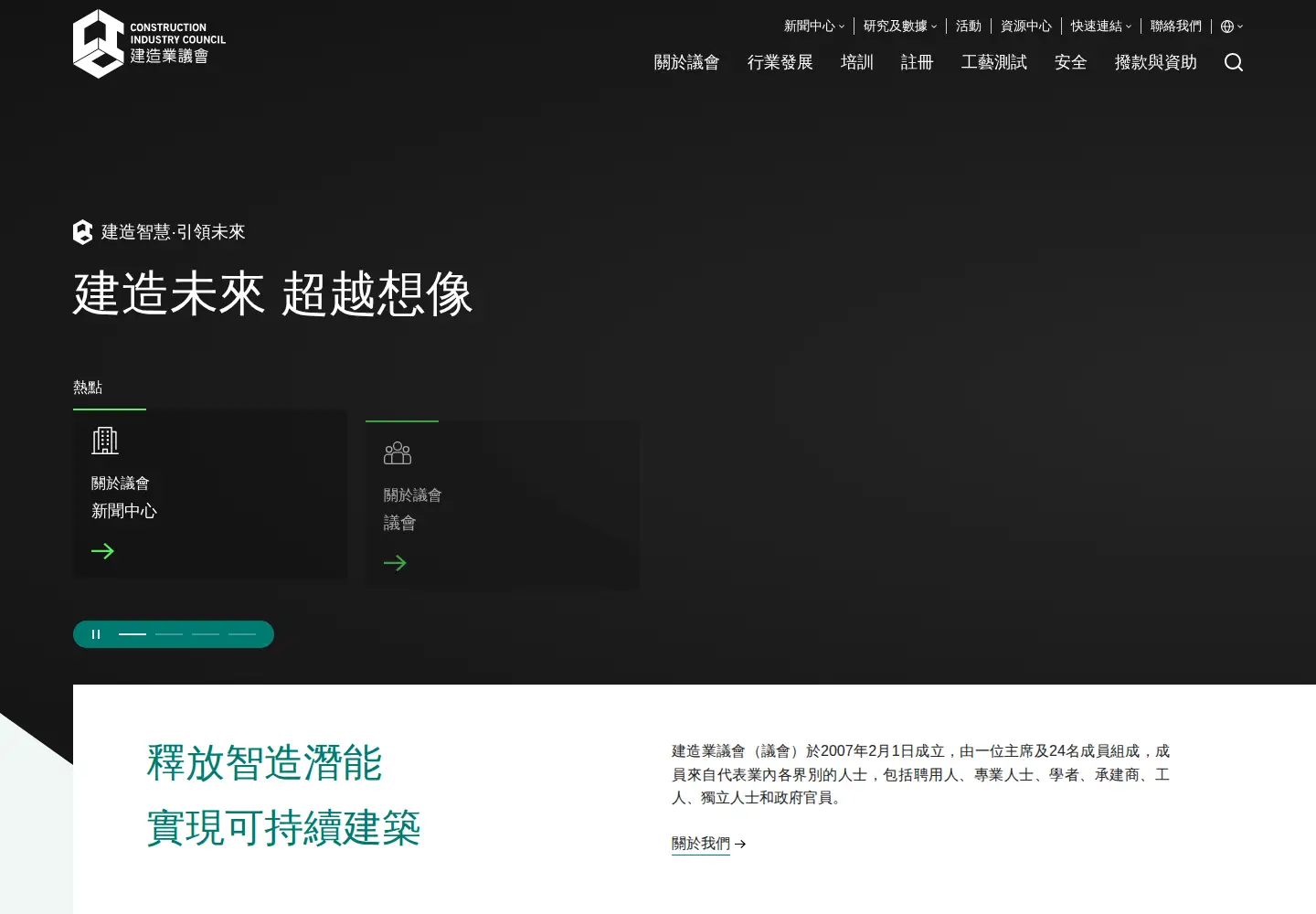Click the 建造未來 超越想像 headline
1316x914 pixels.
tap(272, 294)
